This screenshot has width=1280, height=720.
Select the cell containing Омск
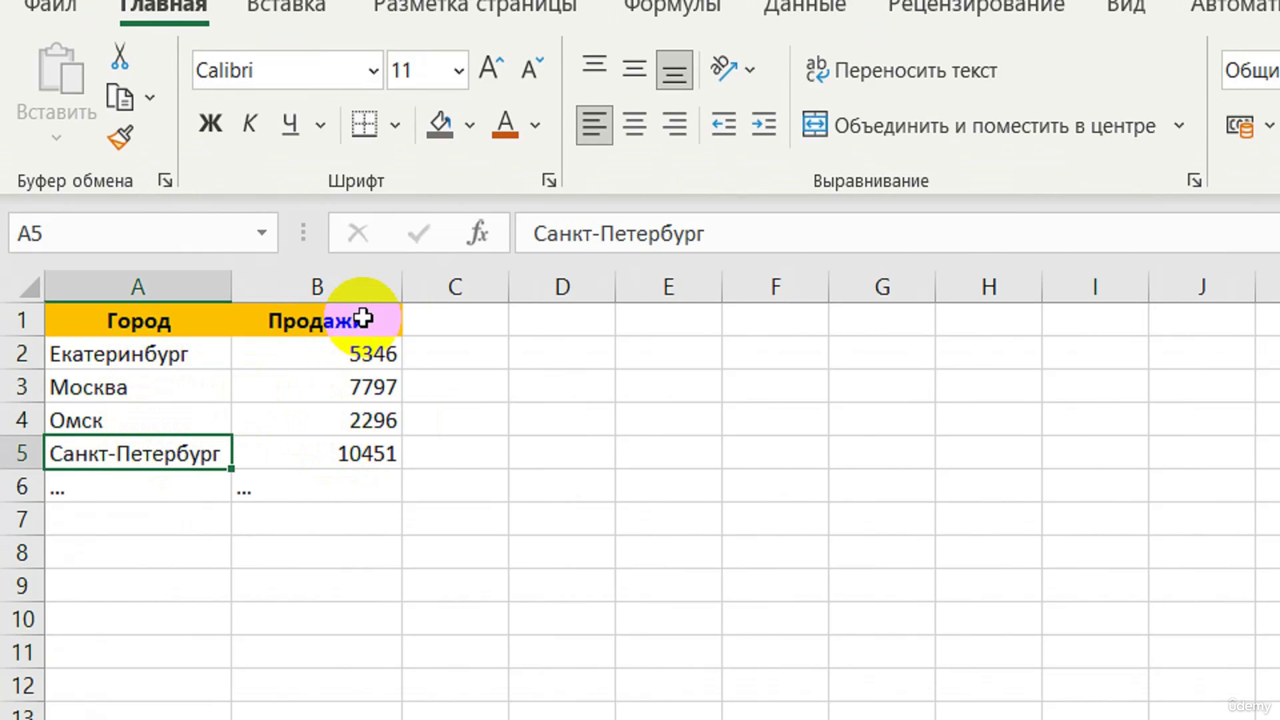[x=138, y=420]
